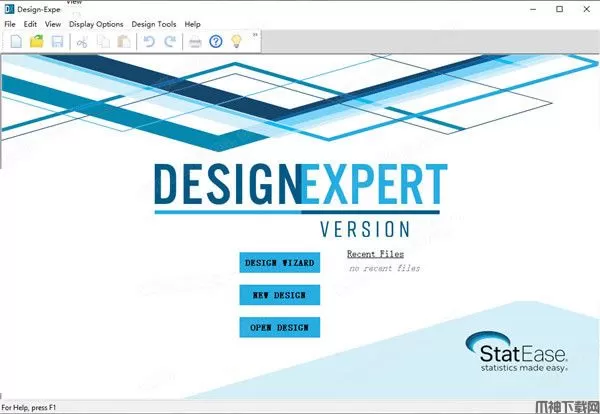Viewport: 600px width, 414px height.
Task: Open Help with the question mark icon
Action: pyautogui.click(x=215, y=41)
